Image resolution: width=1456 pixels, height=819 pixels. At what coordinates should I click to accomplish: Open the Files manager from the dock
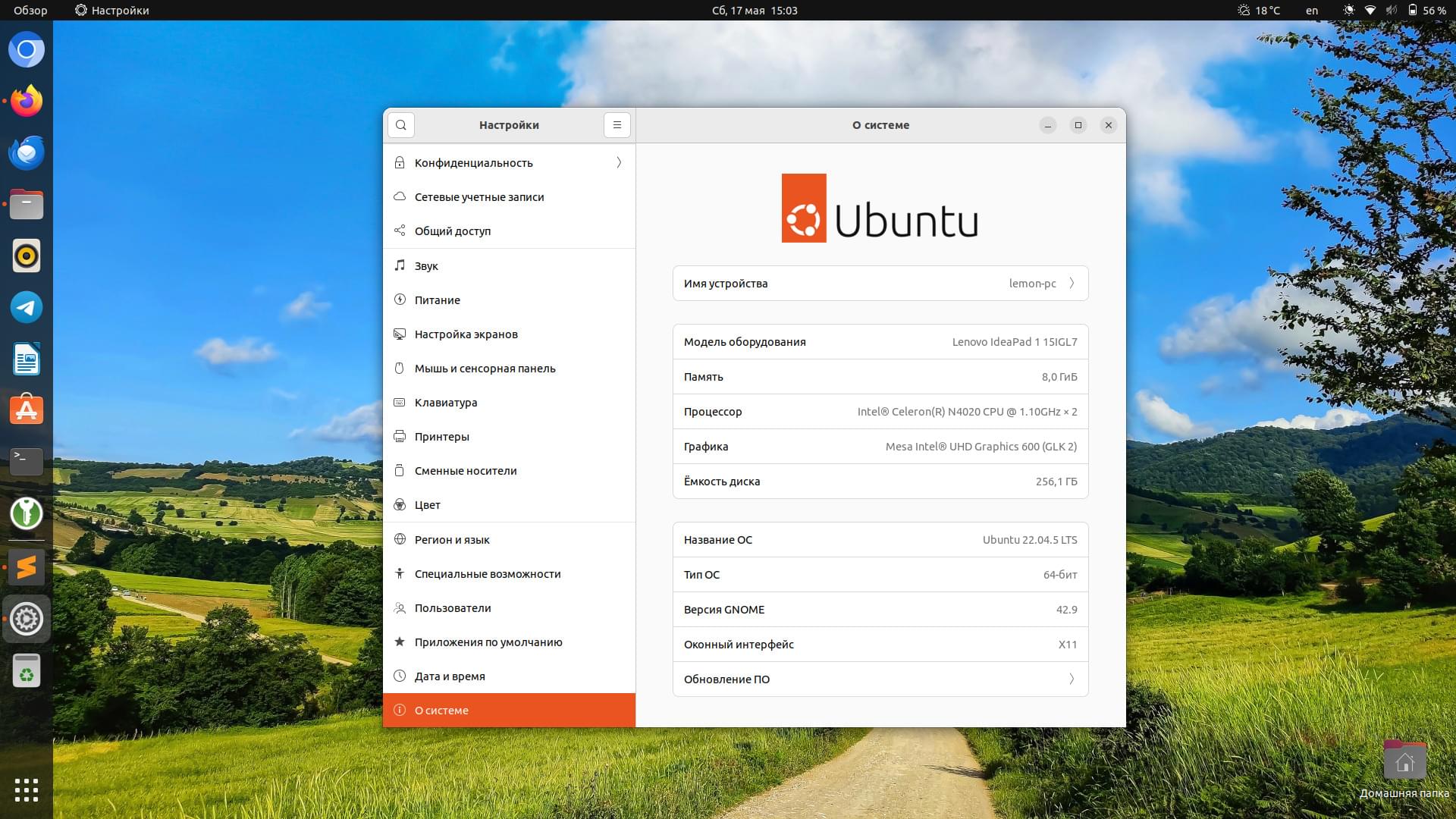pyautogui.click(x=27, y=204)
